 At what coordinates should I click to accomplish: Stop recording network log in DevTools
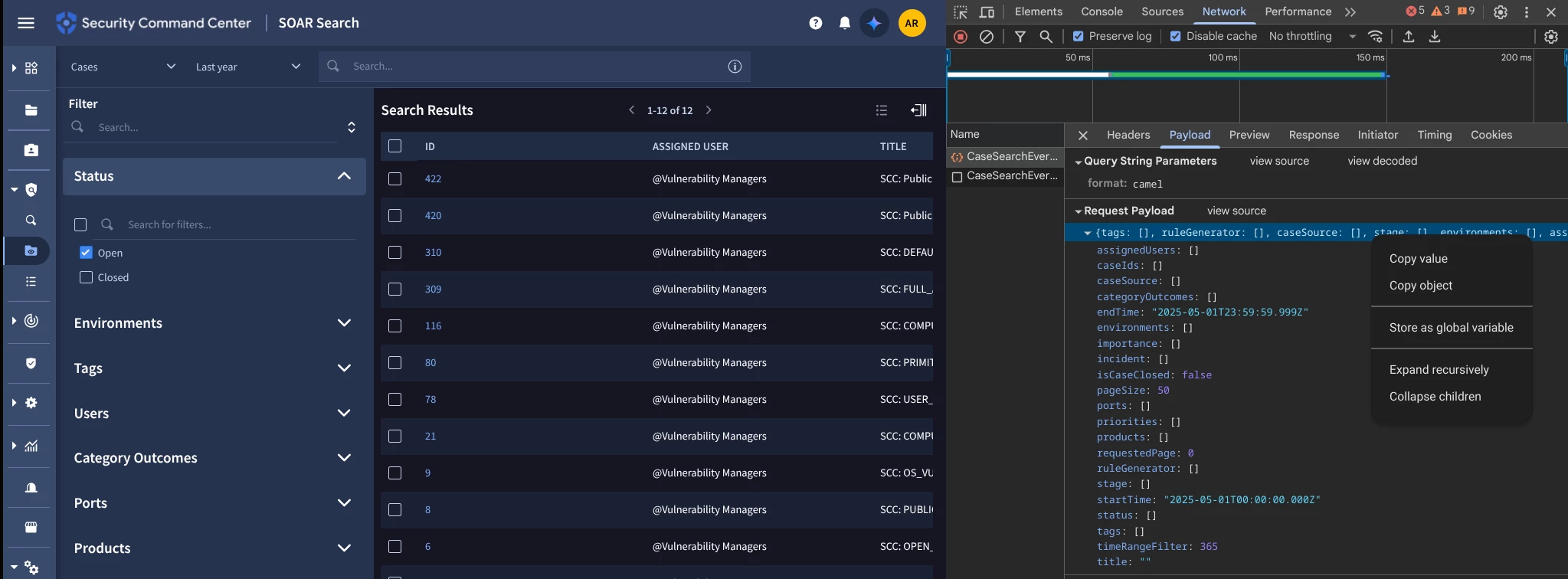[x=961, y=37]
